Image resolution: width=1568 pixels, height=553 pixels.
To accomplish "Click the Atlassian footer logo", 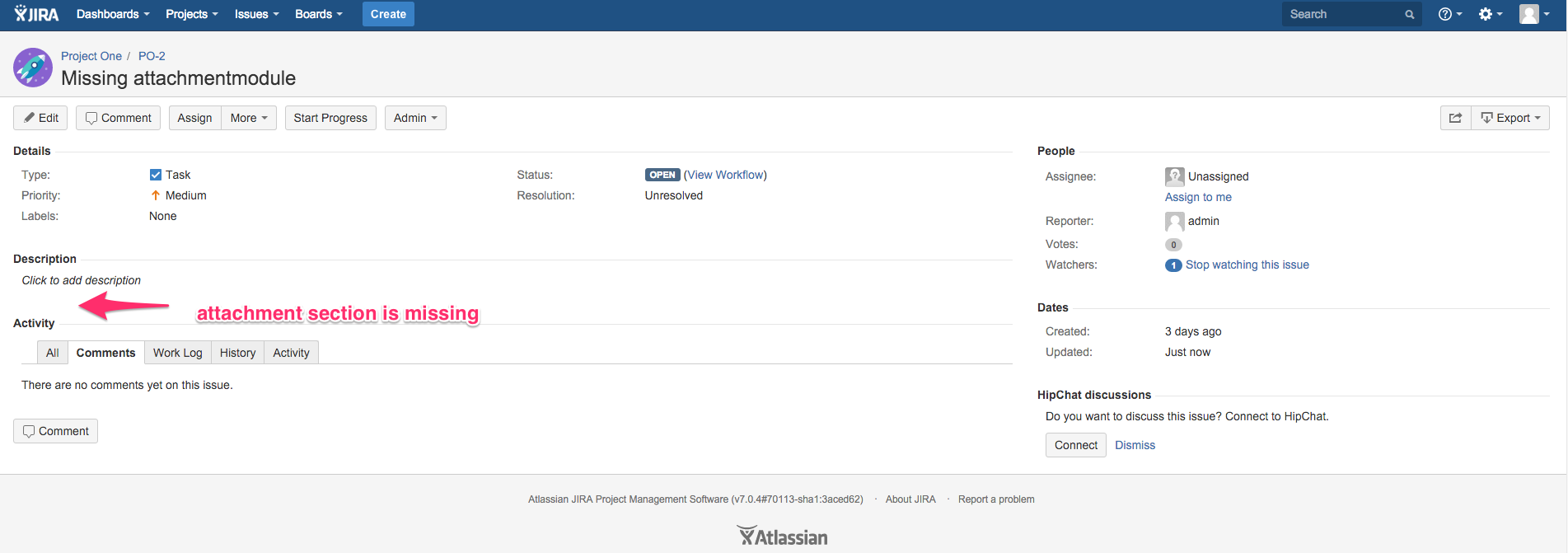I will [x=782, y=537].
